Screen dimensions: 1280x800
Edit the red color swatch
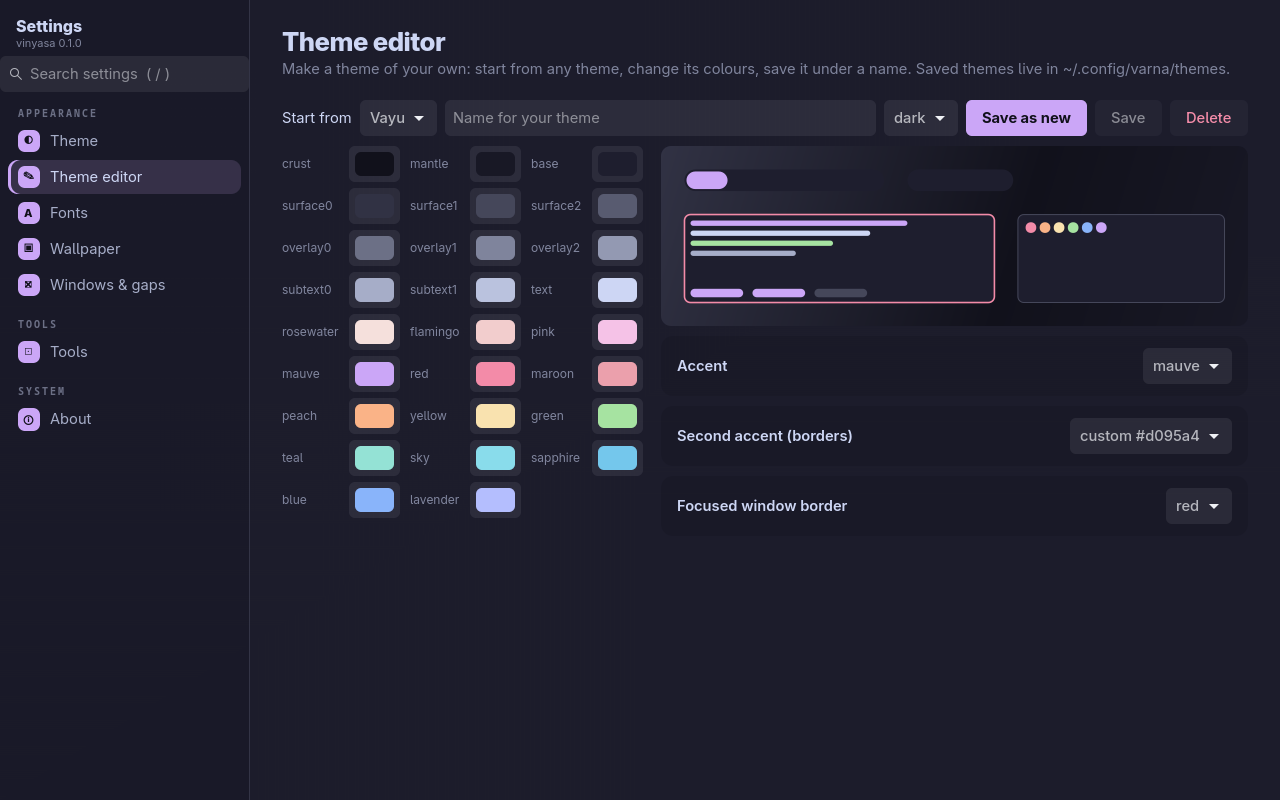(x=495, y=374)
